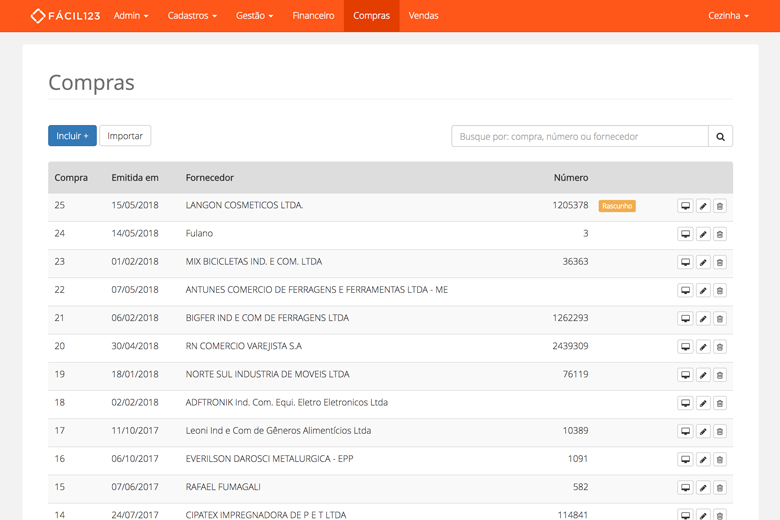The height and width of the screenshot is (520, 780).
Task: Click date 11/10/2017 cell
Action: [x=135, y=430]
